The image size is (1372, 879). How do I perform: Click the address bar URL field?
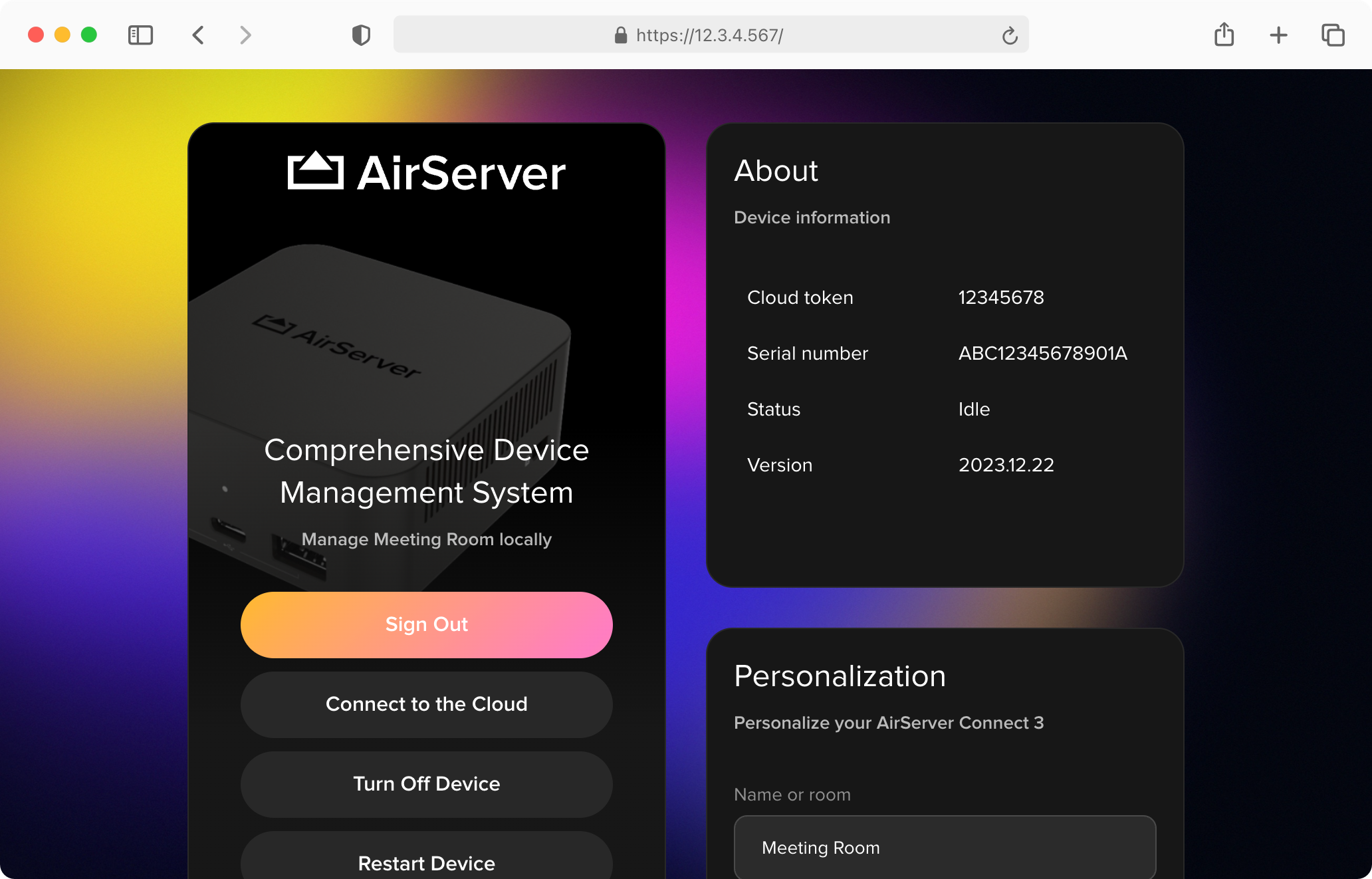711,35
